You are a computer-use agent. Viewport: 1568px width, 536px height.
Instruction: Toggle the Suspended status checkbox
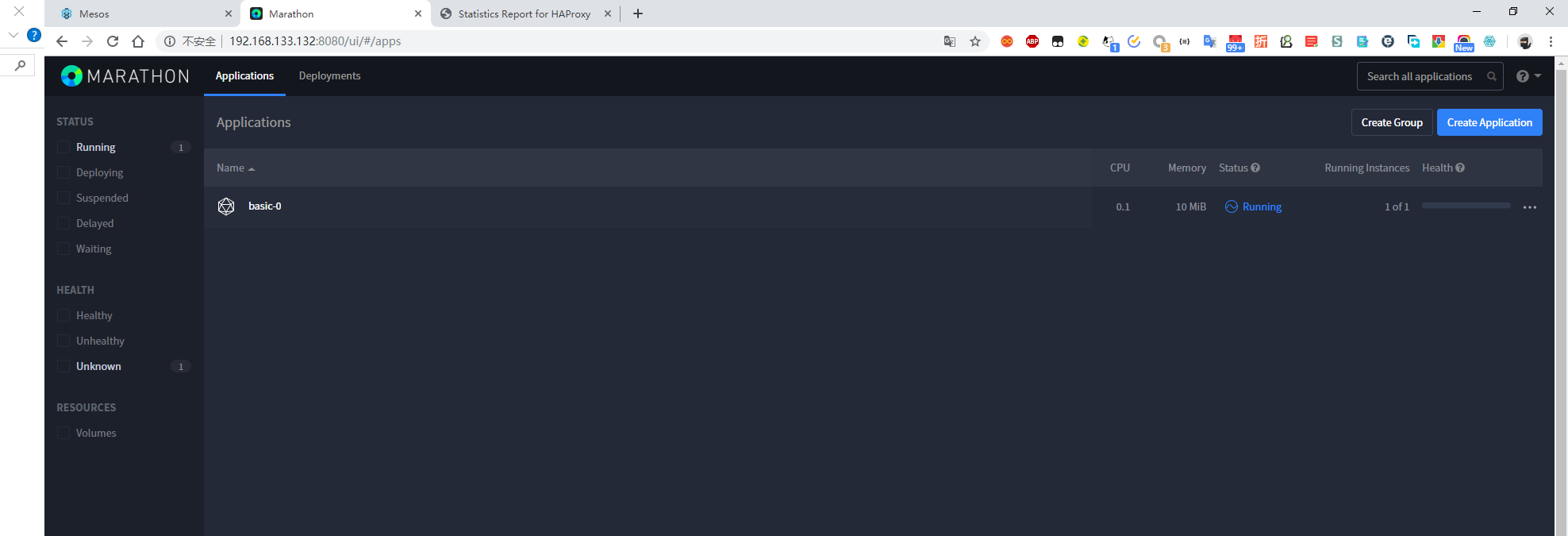tap(63, 198)
